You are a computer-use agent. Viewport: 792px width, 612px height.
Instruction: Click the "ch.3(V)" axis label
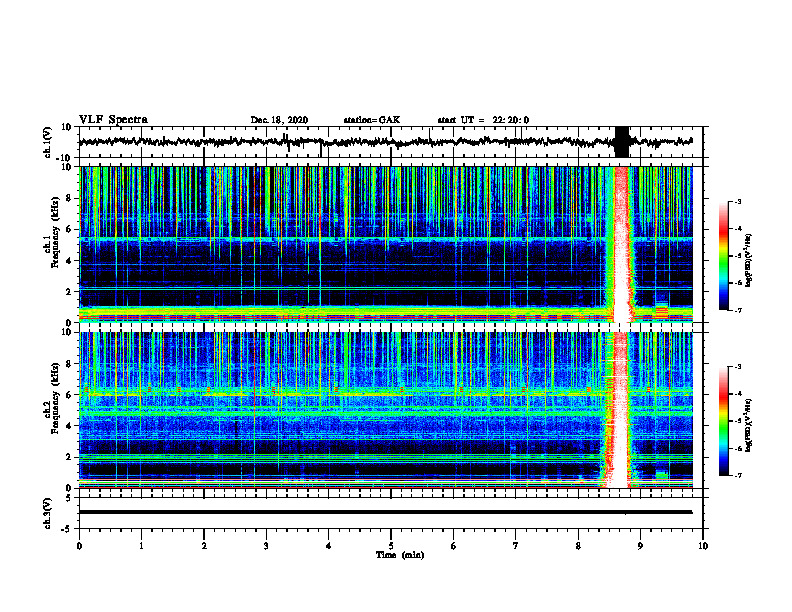pos(46,513)
